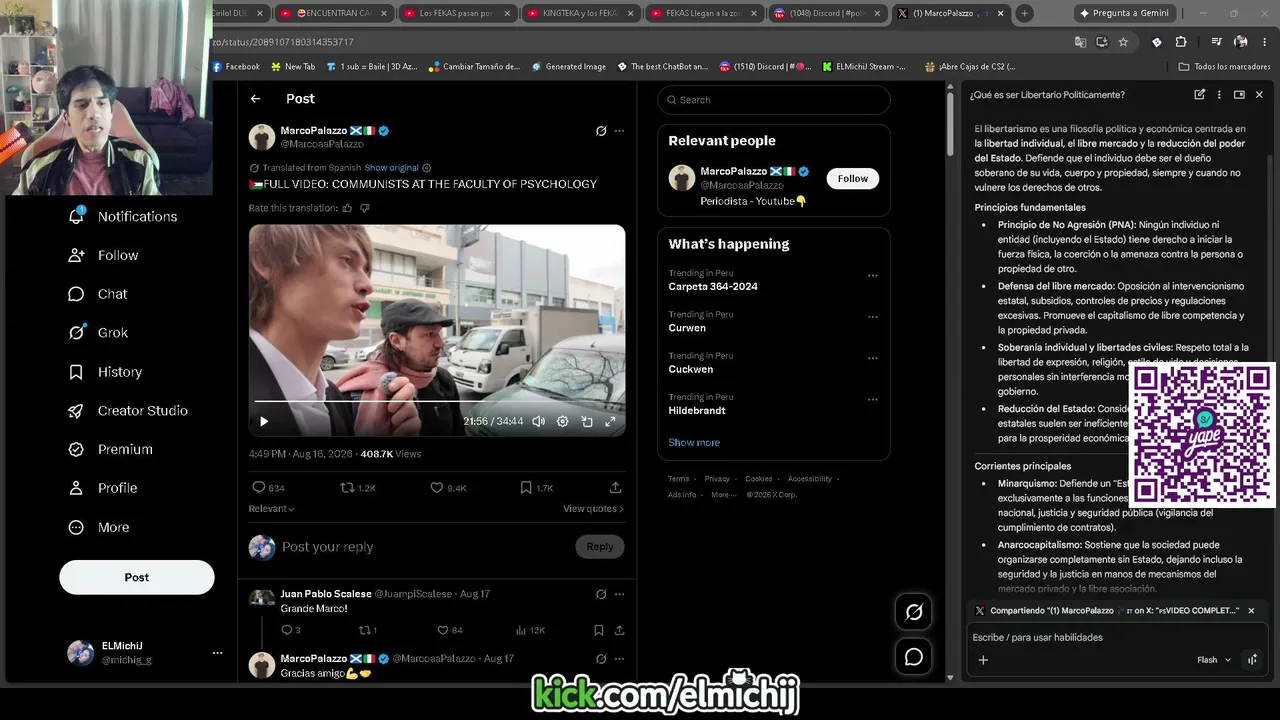Switch to KINGTEKA y los FEKAS tab

pos(581,13)
